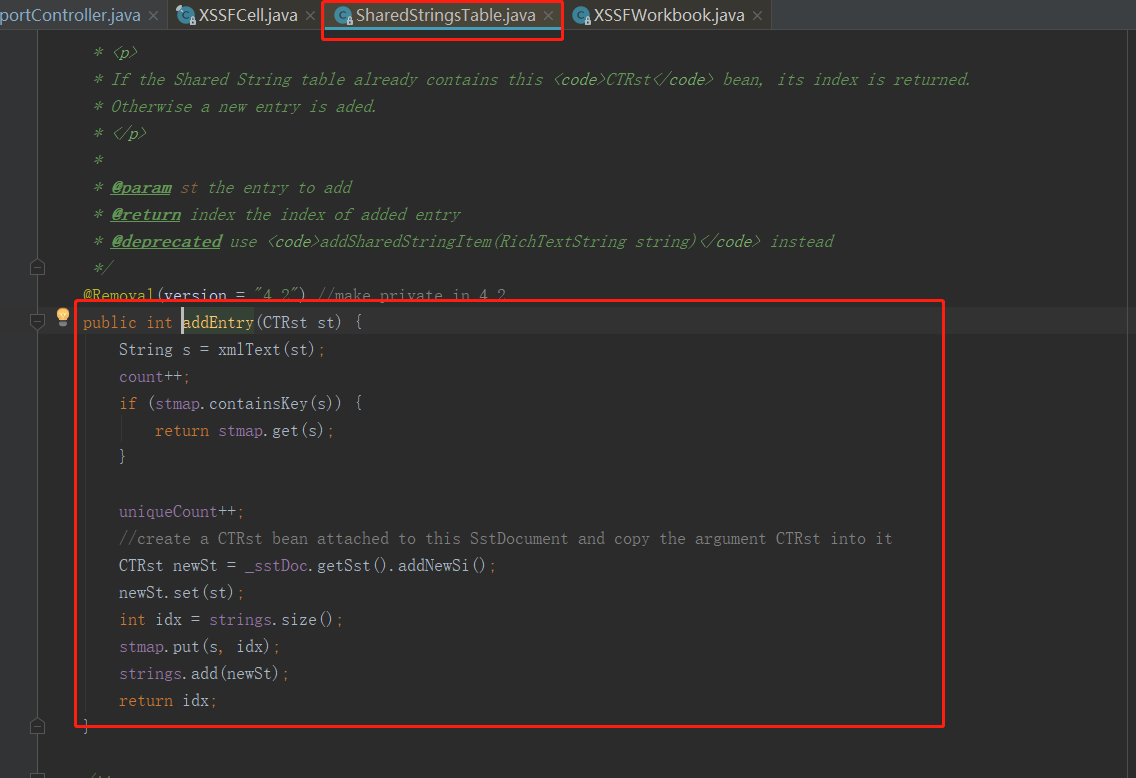Click the @param Javadoc tag

[x=141, y=188]
